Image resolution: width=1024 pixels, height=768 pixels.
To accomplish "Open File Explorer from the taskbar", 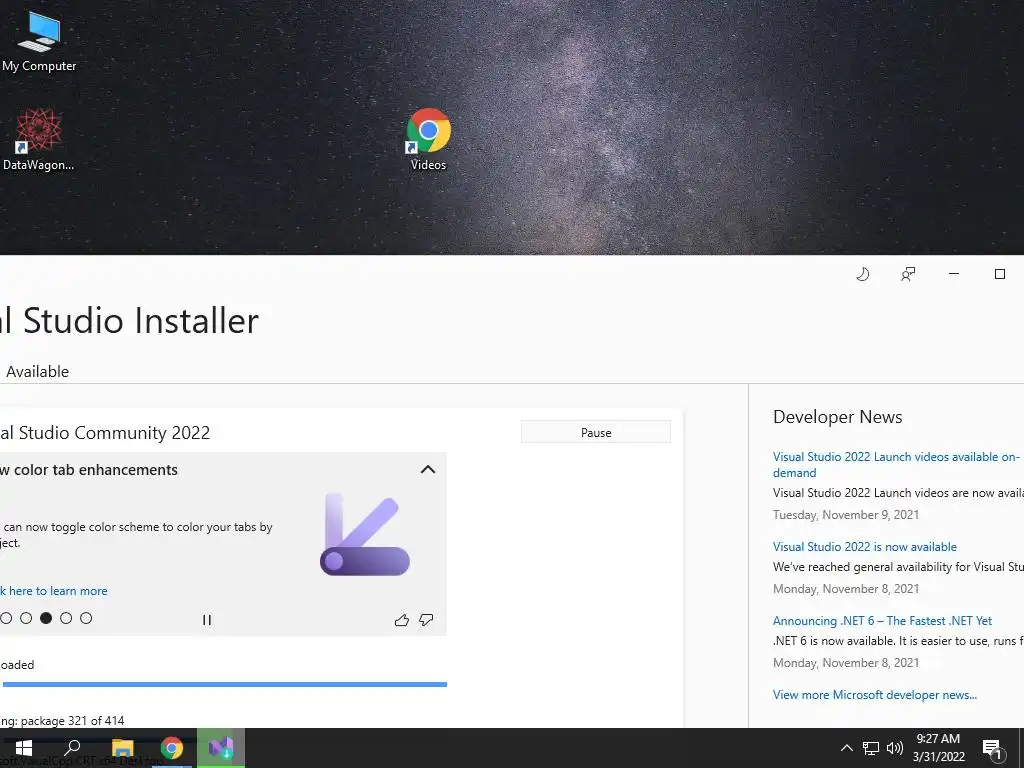I will pos(122,748).
